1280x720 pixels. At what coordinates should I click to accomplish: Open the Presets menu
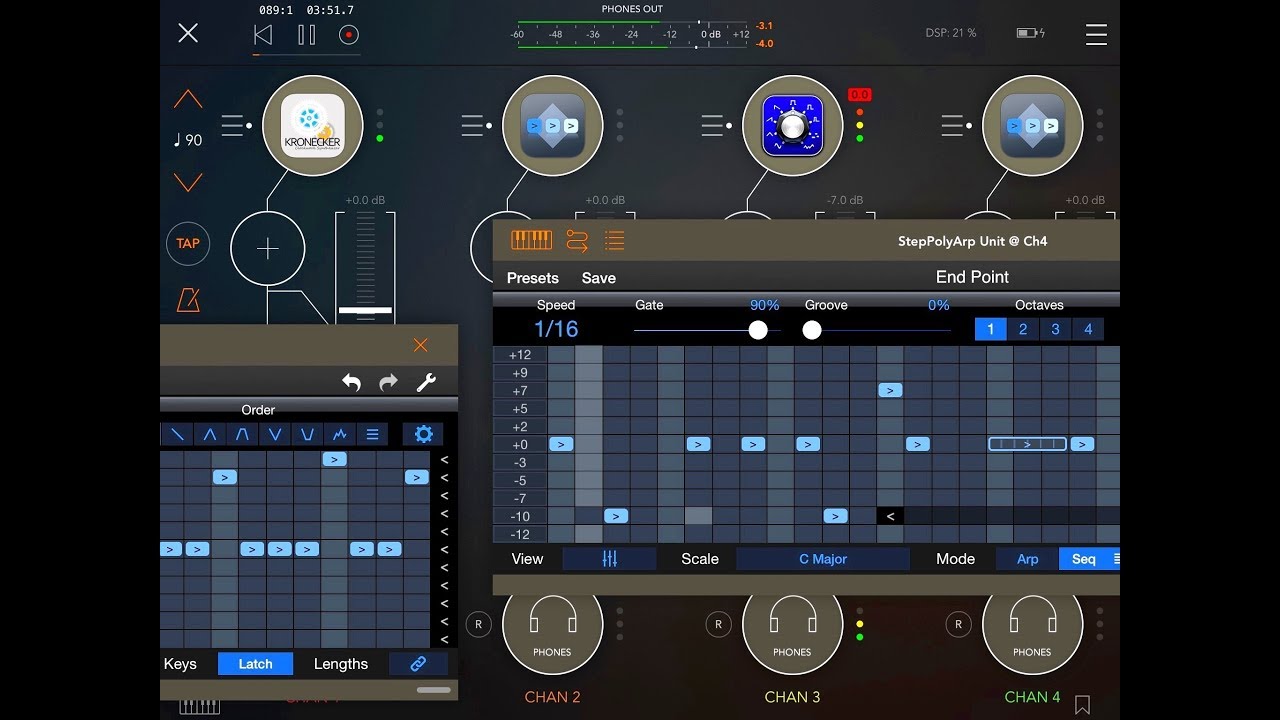(x=533, y=278)
